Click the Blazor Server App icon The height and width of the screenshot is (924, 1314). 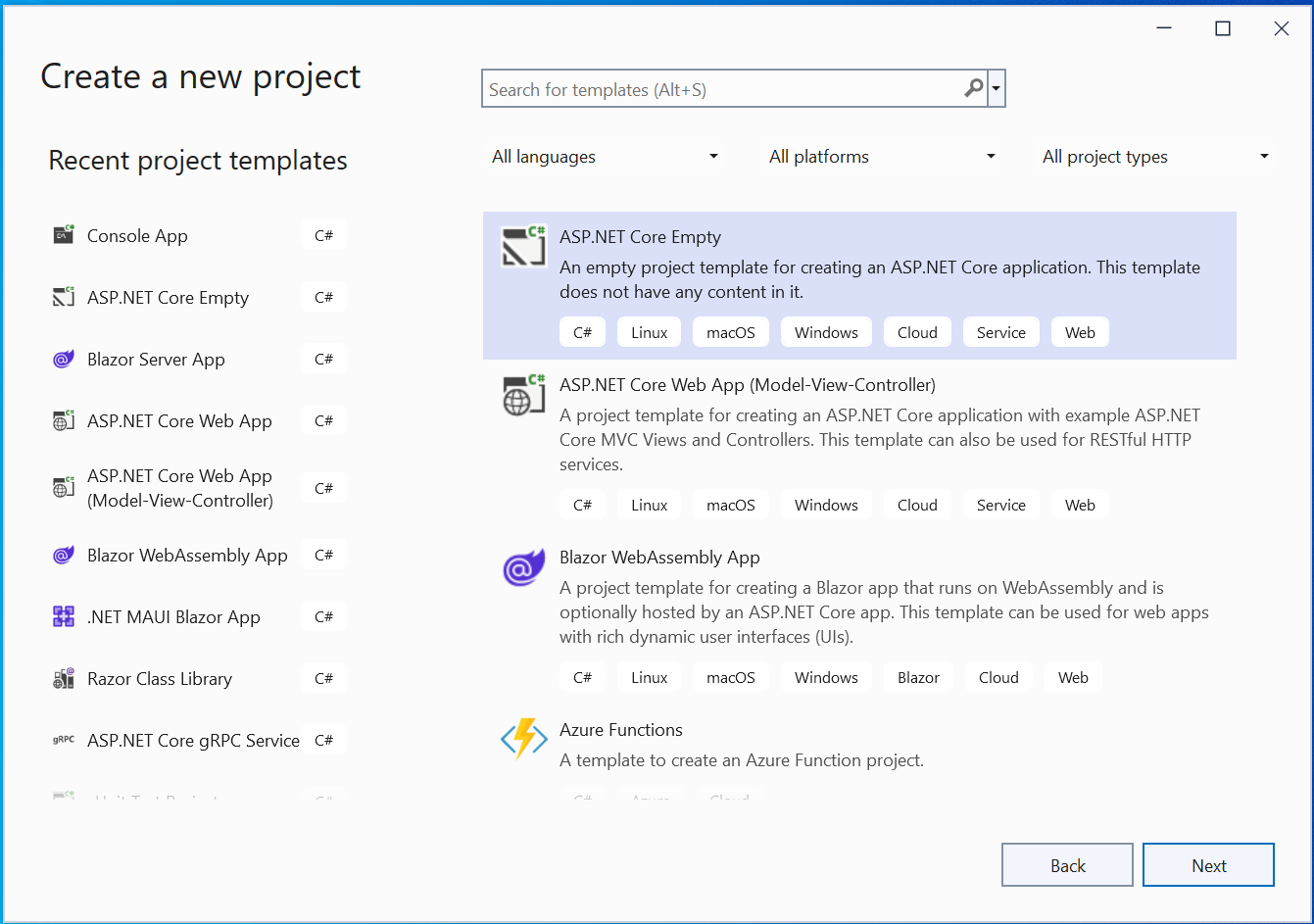click(x=64, y=359)
